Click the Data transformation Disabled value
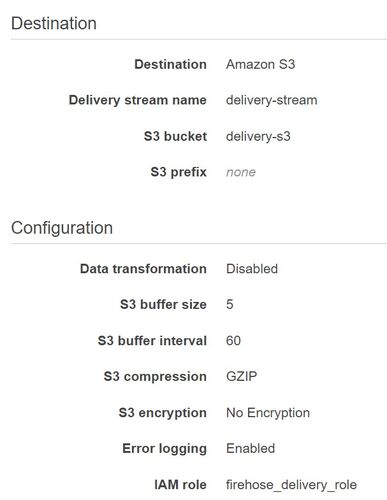The width and height of the screenshot is (387, 500). 252,269
